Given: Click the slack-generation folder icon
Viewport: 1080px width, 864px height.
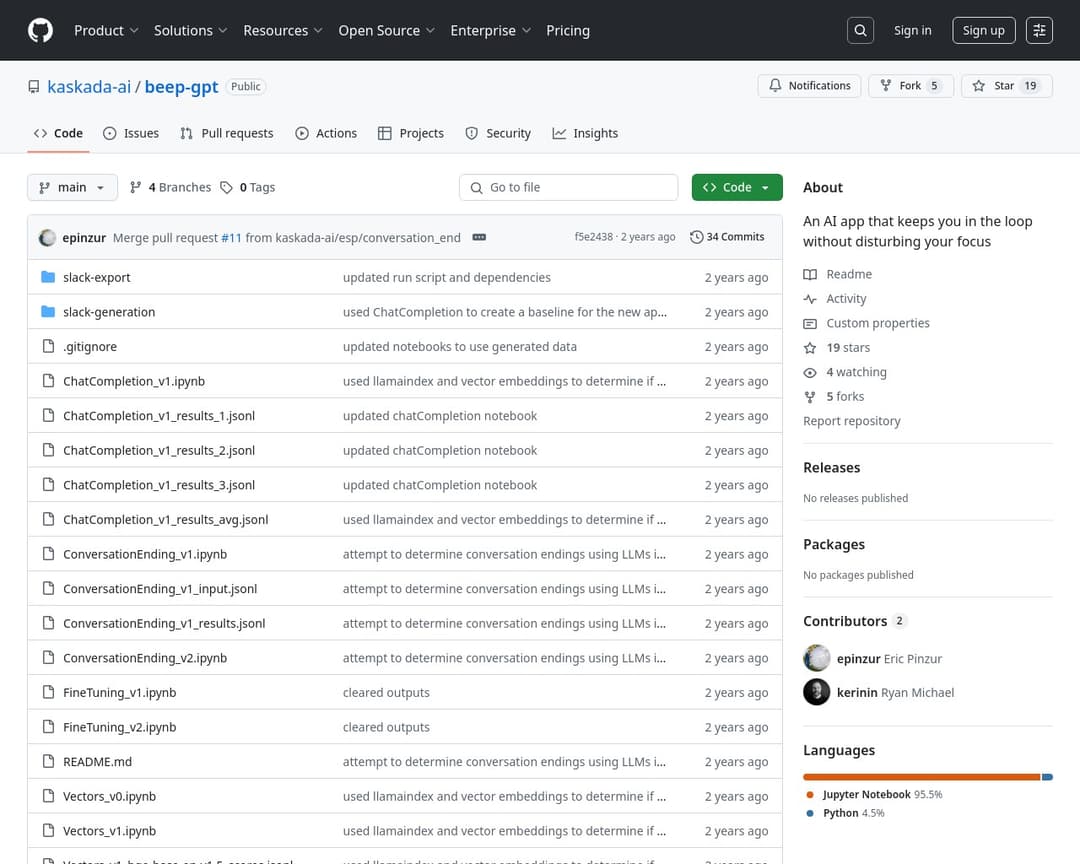Looking at the screenshot, I should click(x=48, y=311).
